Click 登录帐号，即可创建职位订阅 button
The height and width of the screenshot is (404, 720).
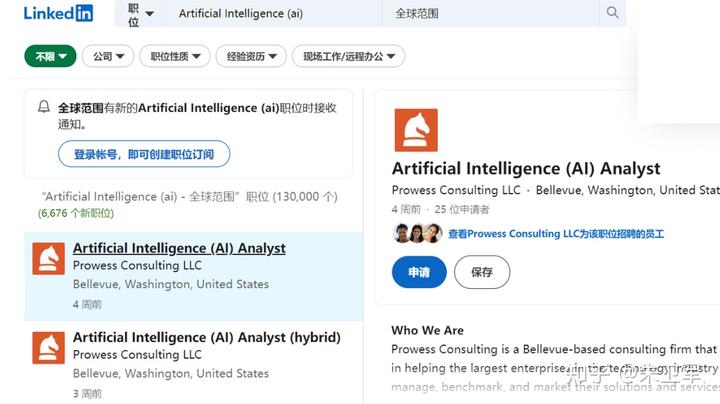(x=144, y=154)
